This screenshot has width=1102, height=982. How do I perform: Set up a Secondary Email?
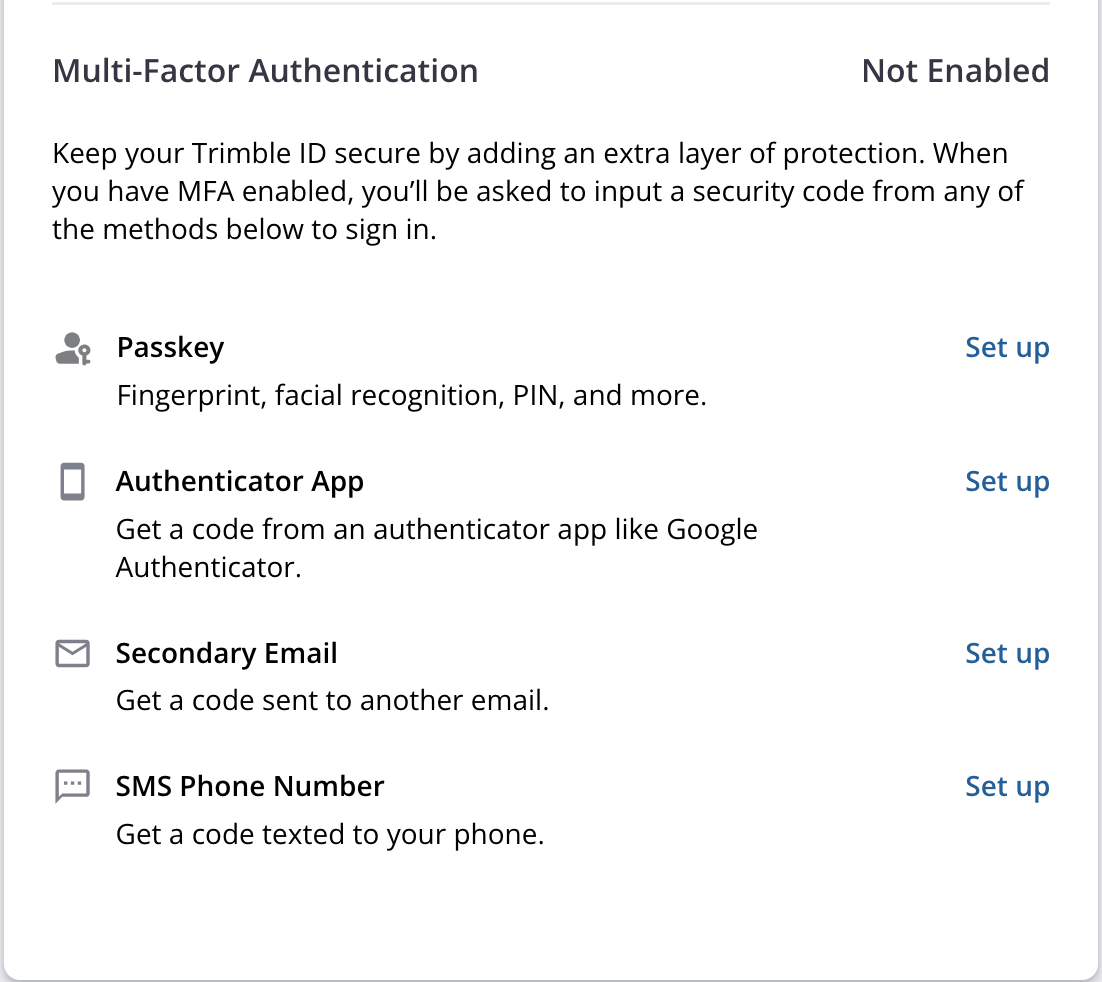pyautogui.click(x=1006, y=654)
